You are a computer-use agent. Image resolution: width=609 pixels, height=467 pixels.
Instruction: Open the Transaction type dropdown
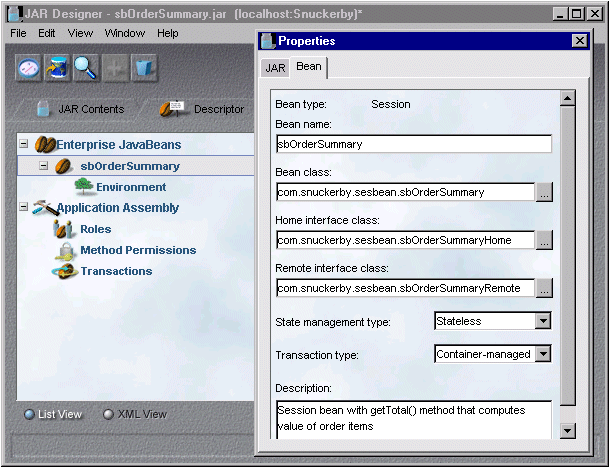pyautogui.click(x=543, y=354)
